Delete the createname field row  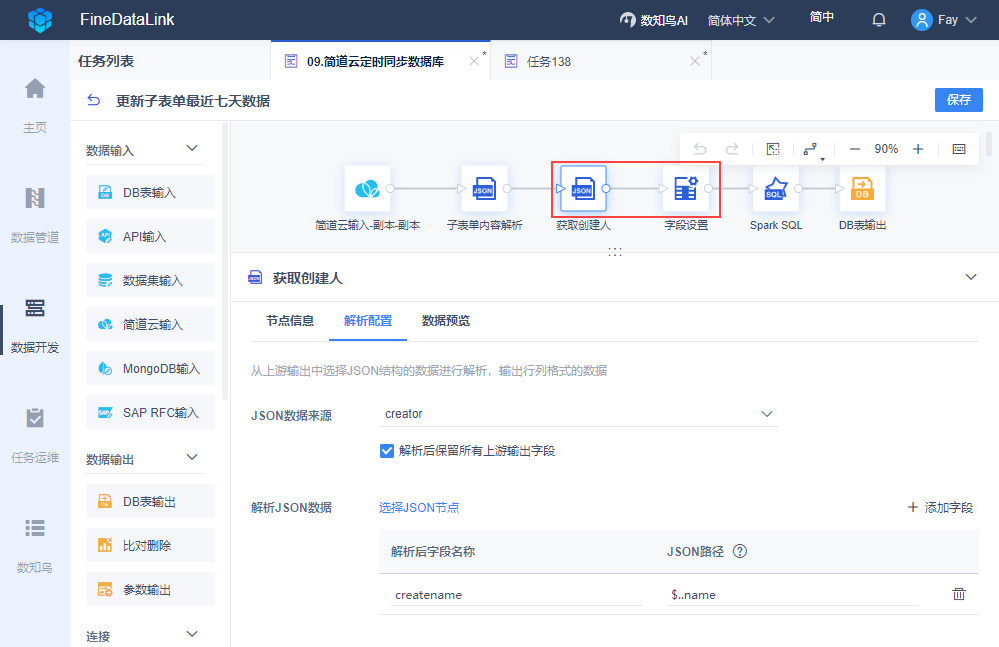pos(959,594)
